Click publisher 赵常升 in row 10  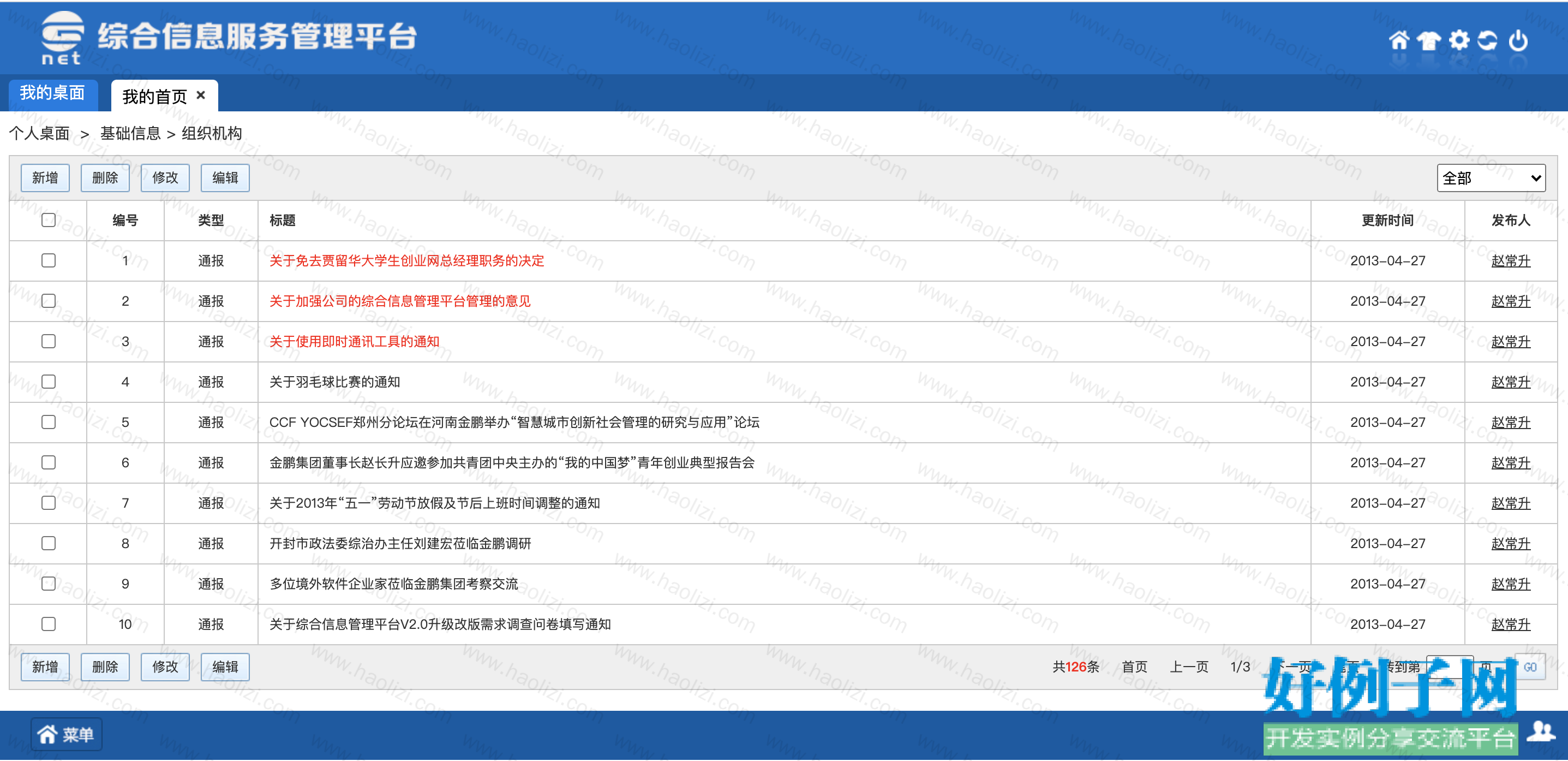click(x=1511, y=624)
